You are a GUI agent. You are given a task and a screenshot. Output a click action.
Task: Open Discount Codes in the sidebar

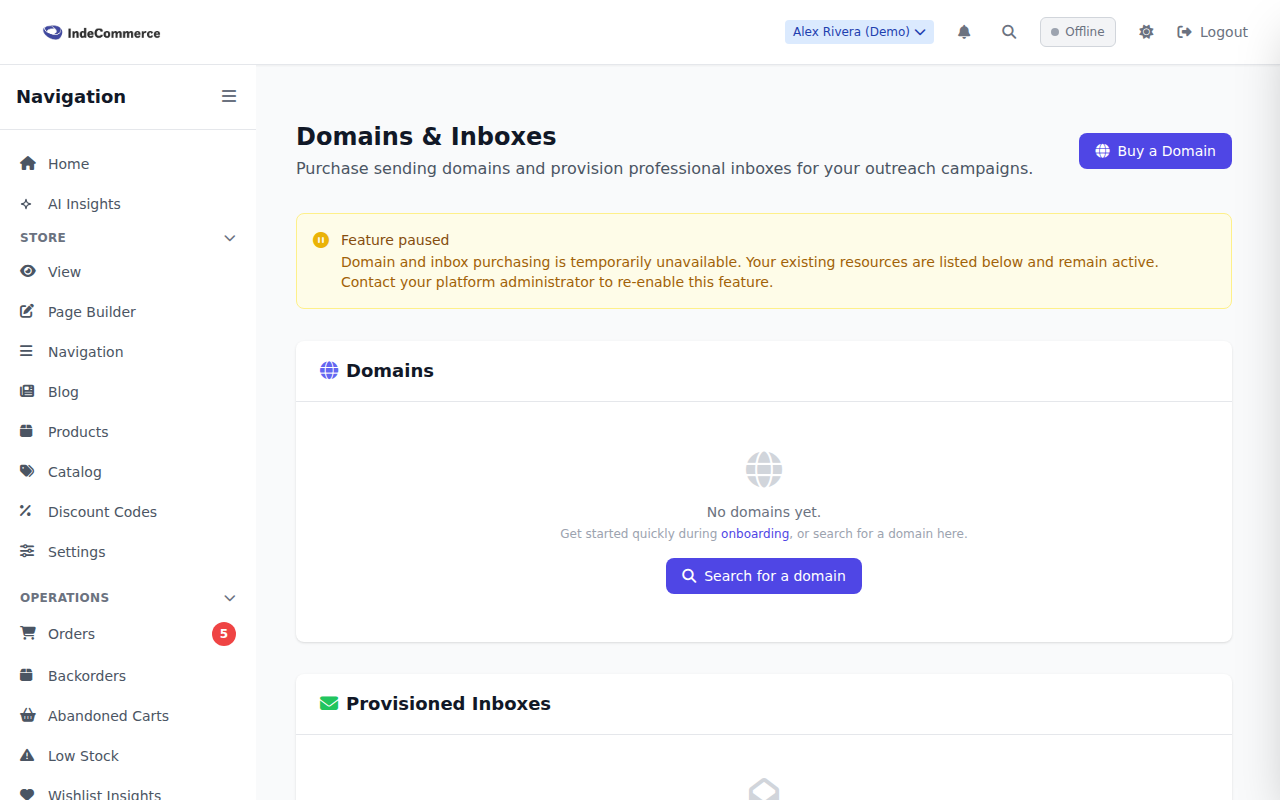[128, 512]
